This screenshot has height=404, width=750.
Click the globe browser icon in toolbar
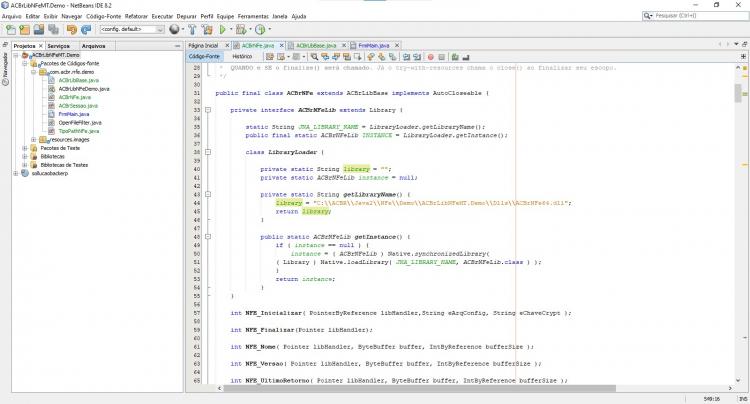[x=174, y=30]
